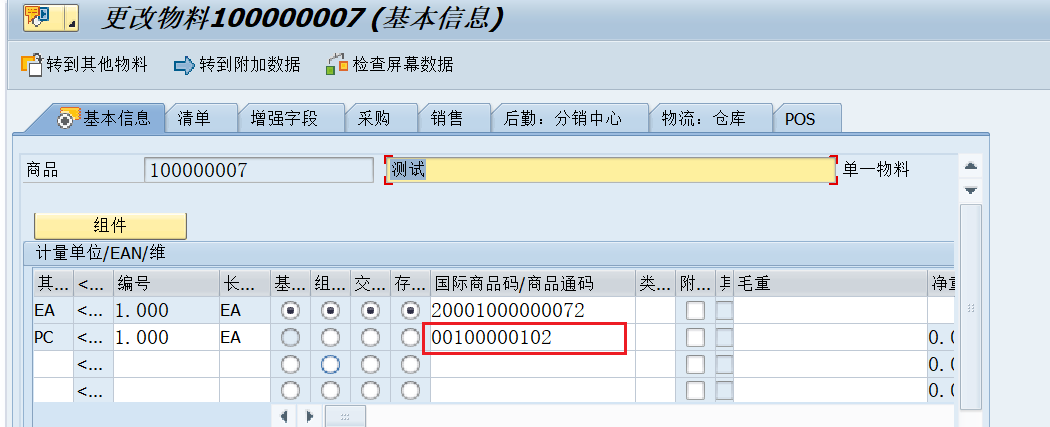Click the 毛重 cell in EA row
1050x427 pixels.
pyautogui.click(x=830, y=311)
